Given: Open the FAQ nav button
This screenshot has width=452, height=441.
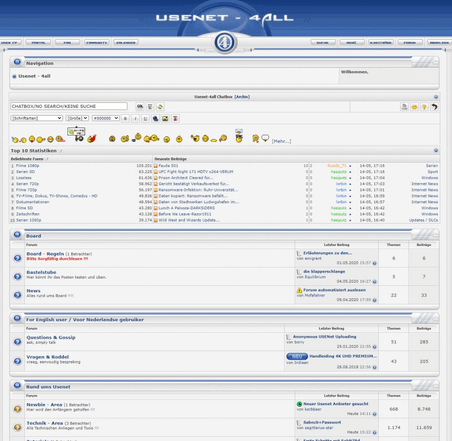Looking at the screenshot, I should (x=67, y=43).
